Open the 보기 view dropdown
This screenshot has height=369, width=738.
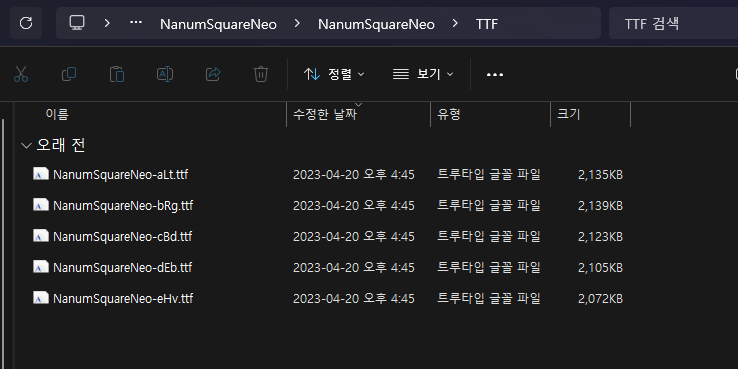tap(423, 74)
